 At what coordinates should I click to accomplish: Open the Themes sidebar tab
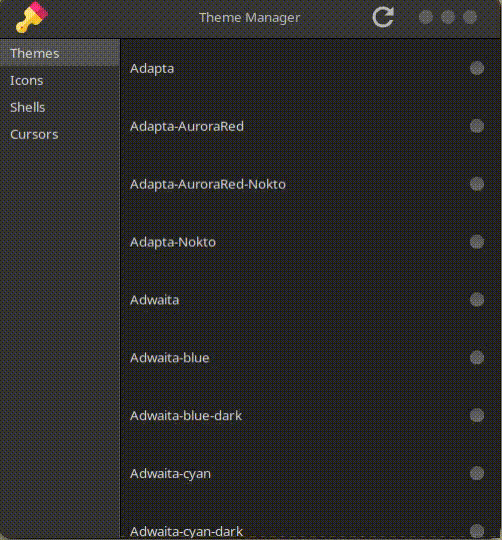[60, 53]
